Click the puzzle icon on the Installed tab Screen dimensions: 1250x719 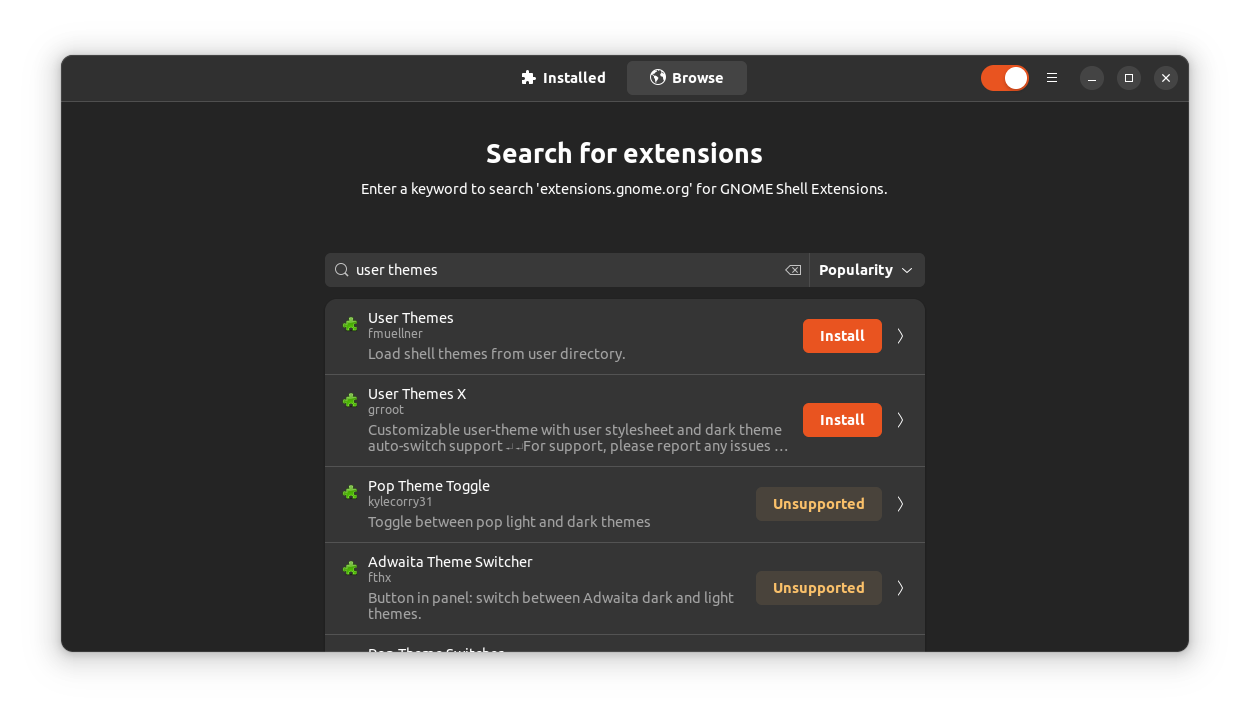[x=527, y=77]
